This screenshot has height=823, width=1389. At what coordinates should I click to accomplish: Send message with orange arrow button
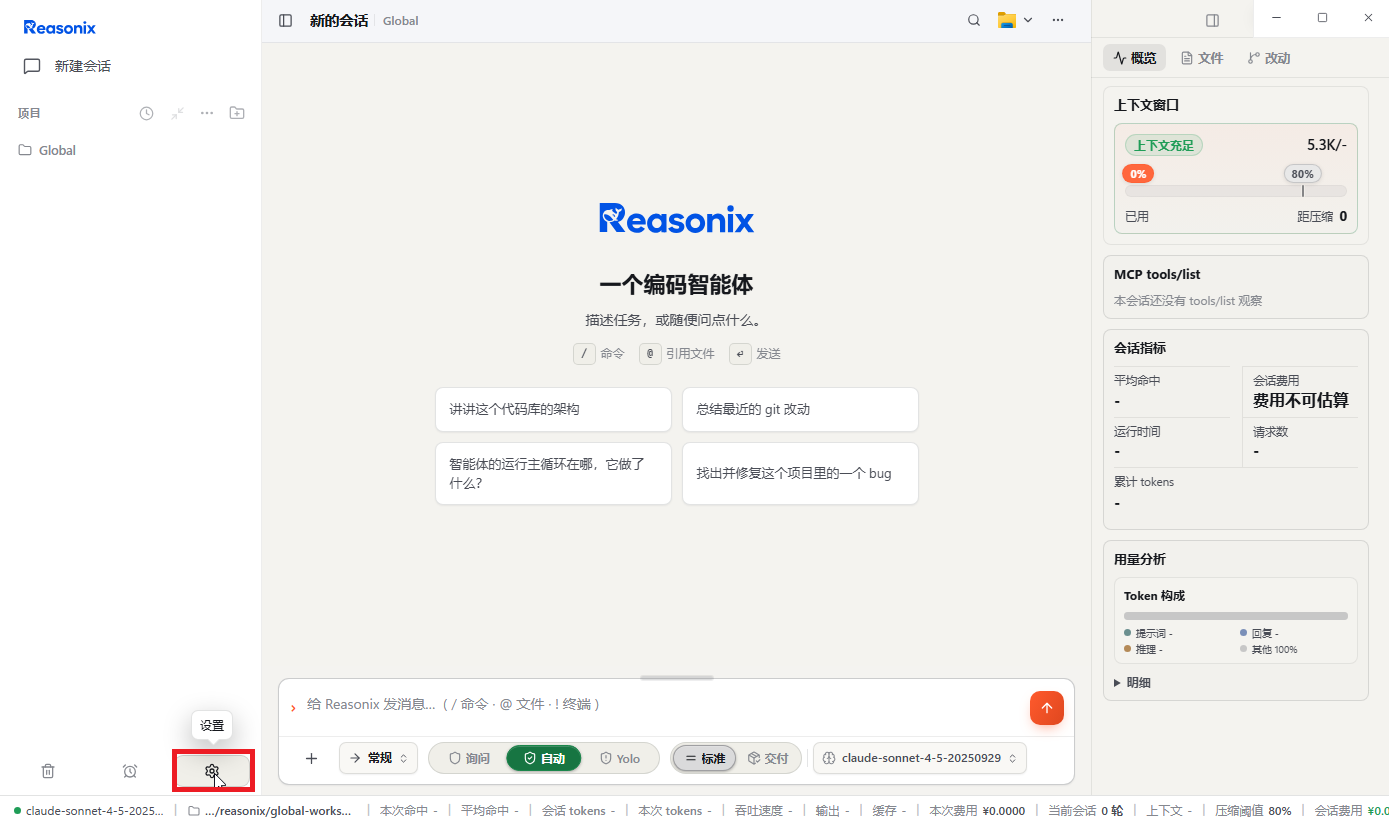pyautogui.click(x=1047, y=707)
